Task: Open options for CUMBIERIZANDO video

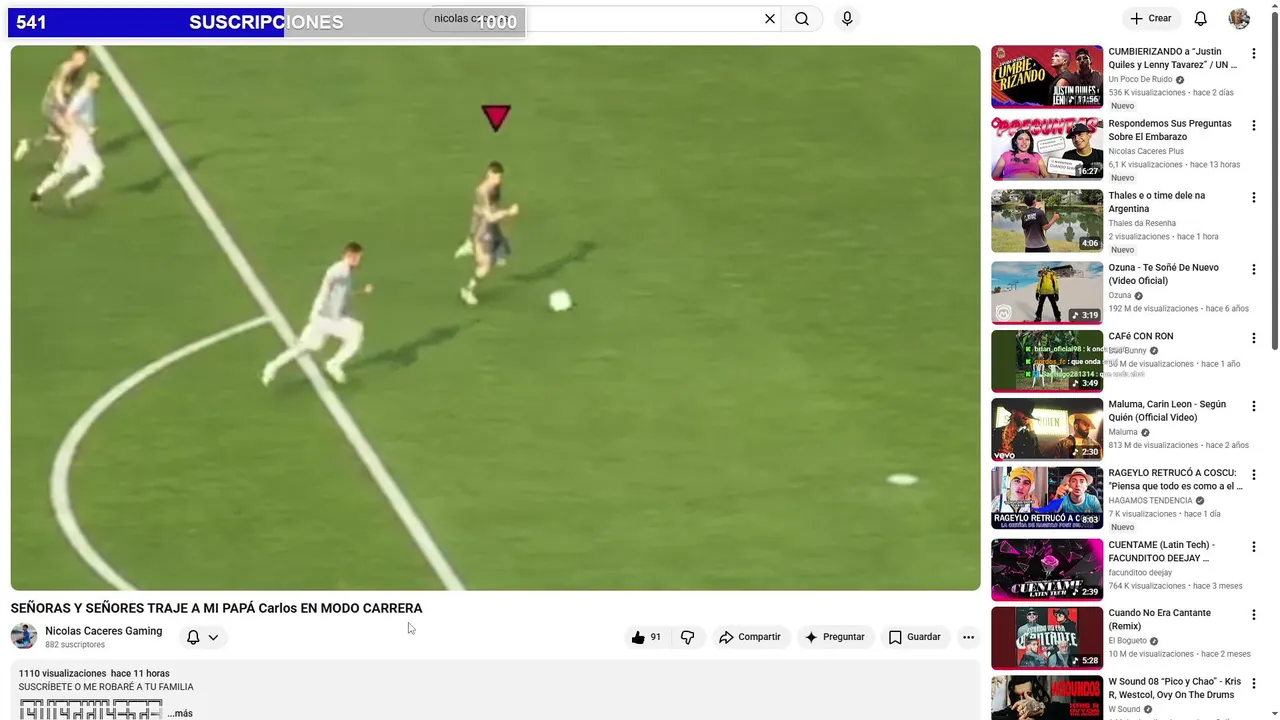Action: pyautogui.click(x=1254, y=54)
